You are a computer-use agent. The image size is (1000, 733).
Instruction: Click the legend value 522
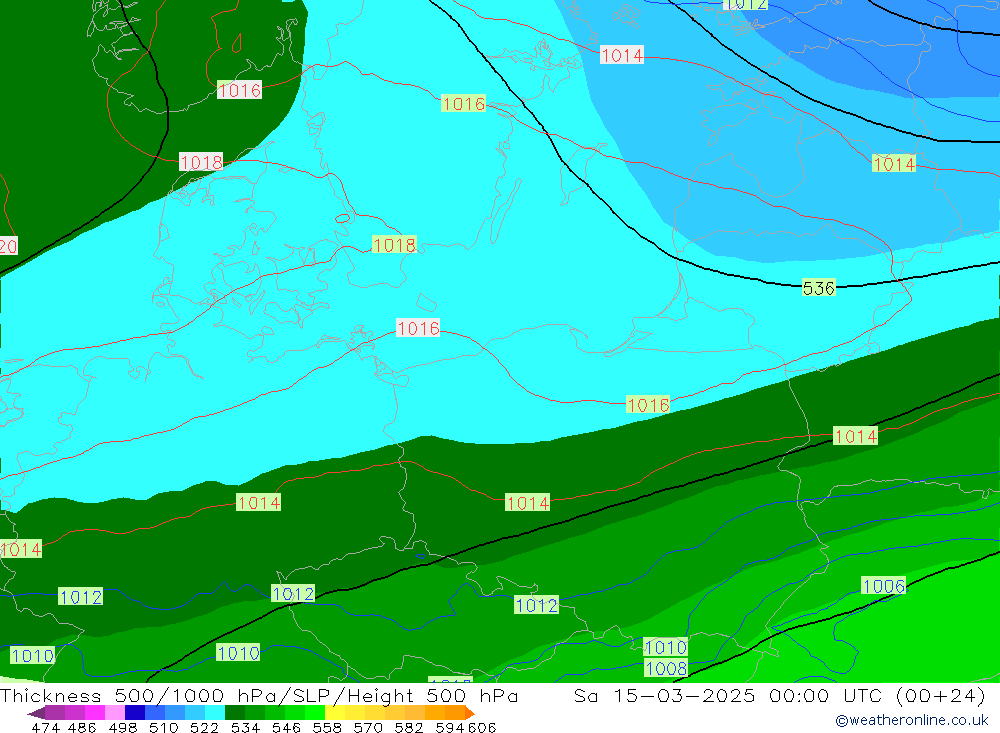click(x=204, y=727)
